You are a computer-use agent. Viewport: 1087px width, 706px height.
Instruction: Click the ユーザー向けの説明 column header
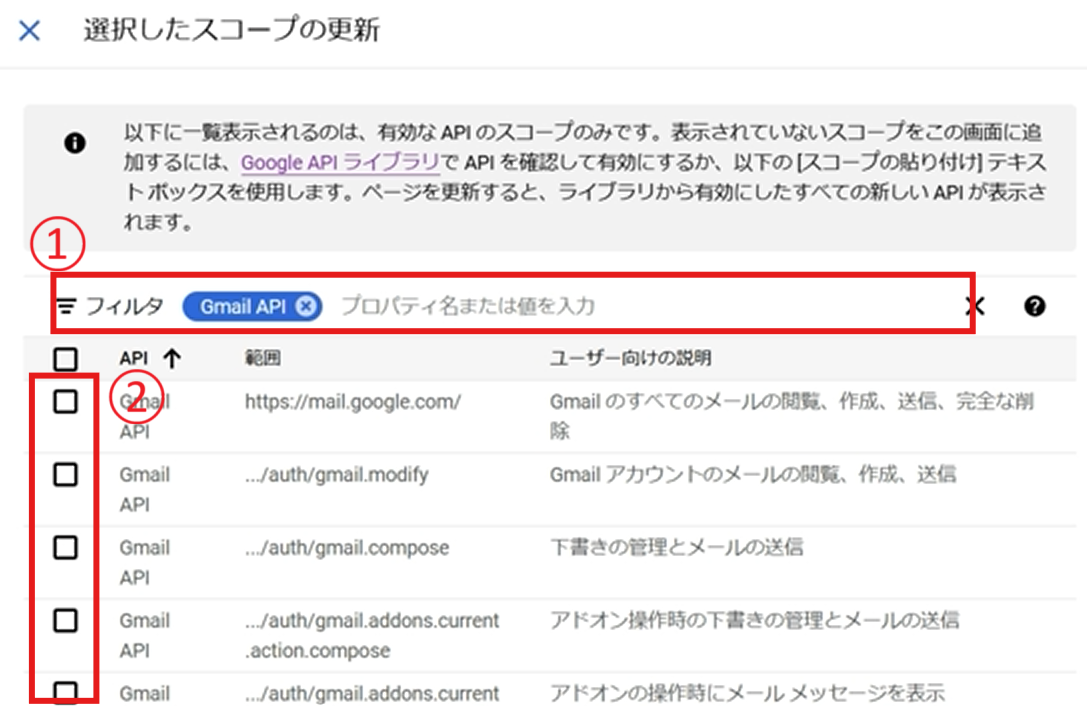(630, 358)
